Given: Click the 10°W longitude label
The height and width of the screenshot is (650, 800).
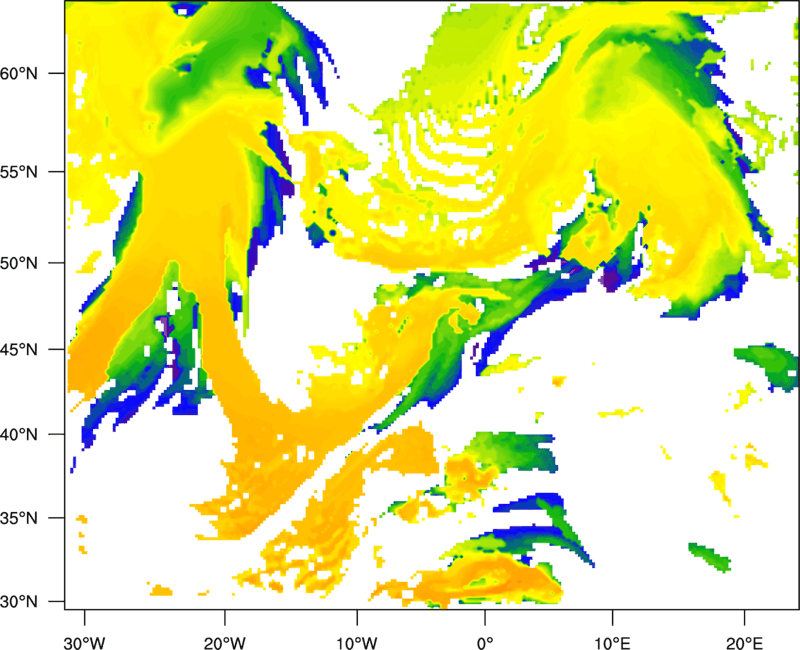Looking at the screenshot, I should (x=357, y=643).
